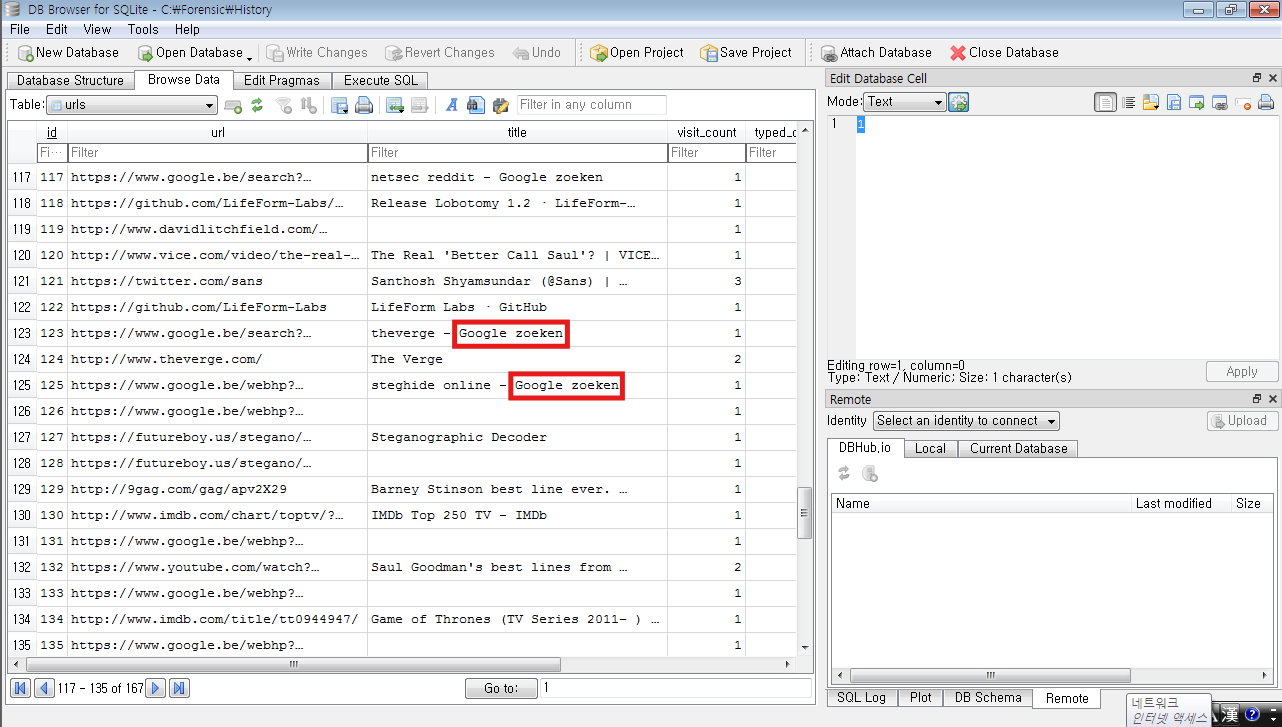The width and height of the screenshot is (1282, 727).
Task: Switch to the Execute SQL tab
Action: click(x=381, y=80)
